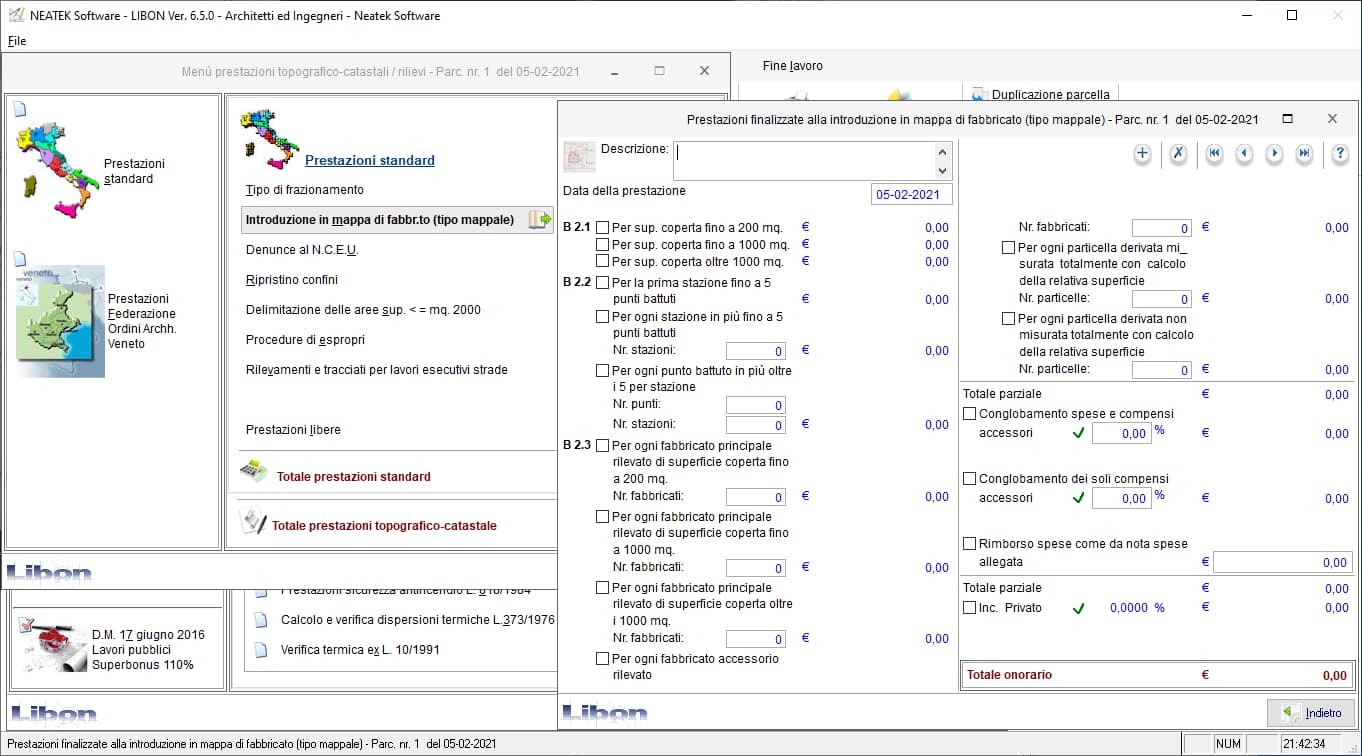Click green checkmark for Conglobamento dei soli compensi

pyautogui.click(x=1078, y=498)
